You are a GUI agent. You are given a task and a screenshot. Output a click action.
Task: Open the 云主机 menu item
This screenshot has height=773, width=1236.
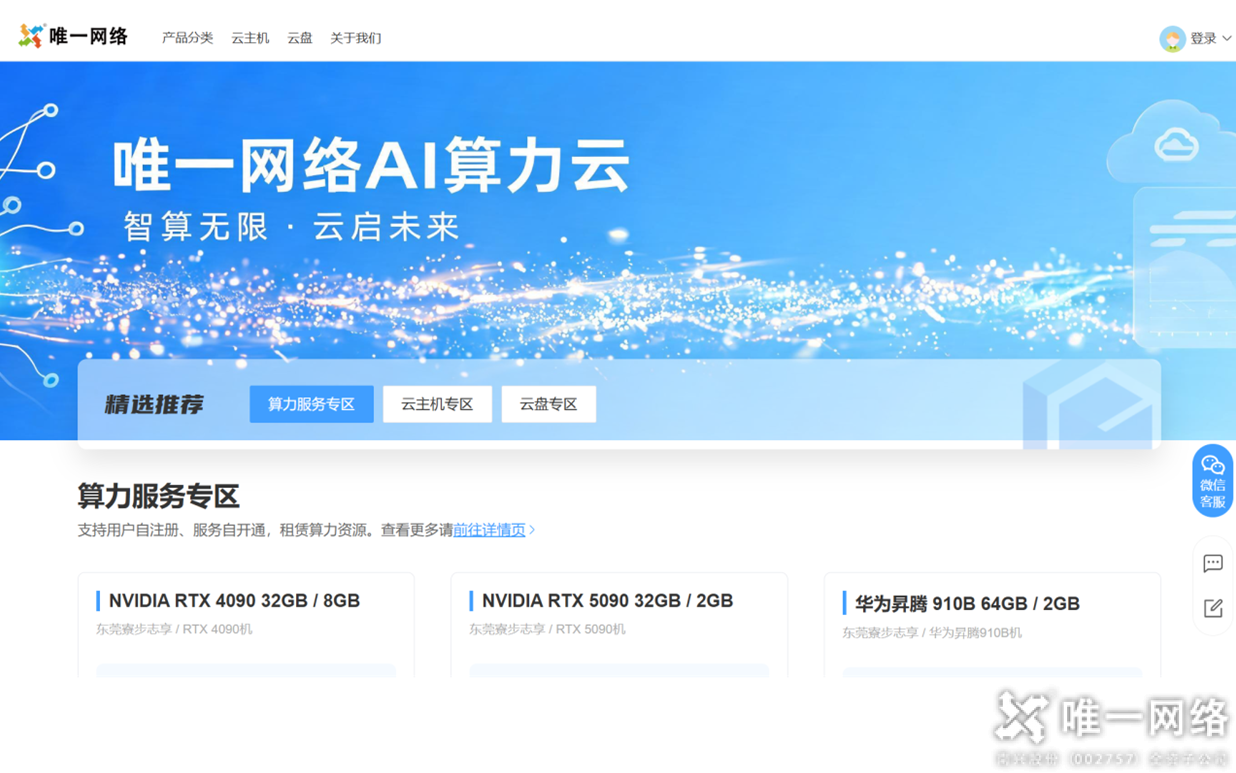pyautogui.click(x=250, y=38)
